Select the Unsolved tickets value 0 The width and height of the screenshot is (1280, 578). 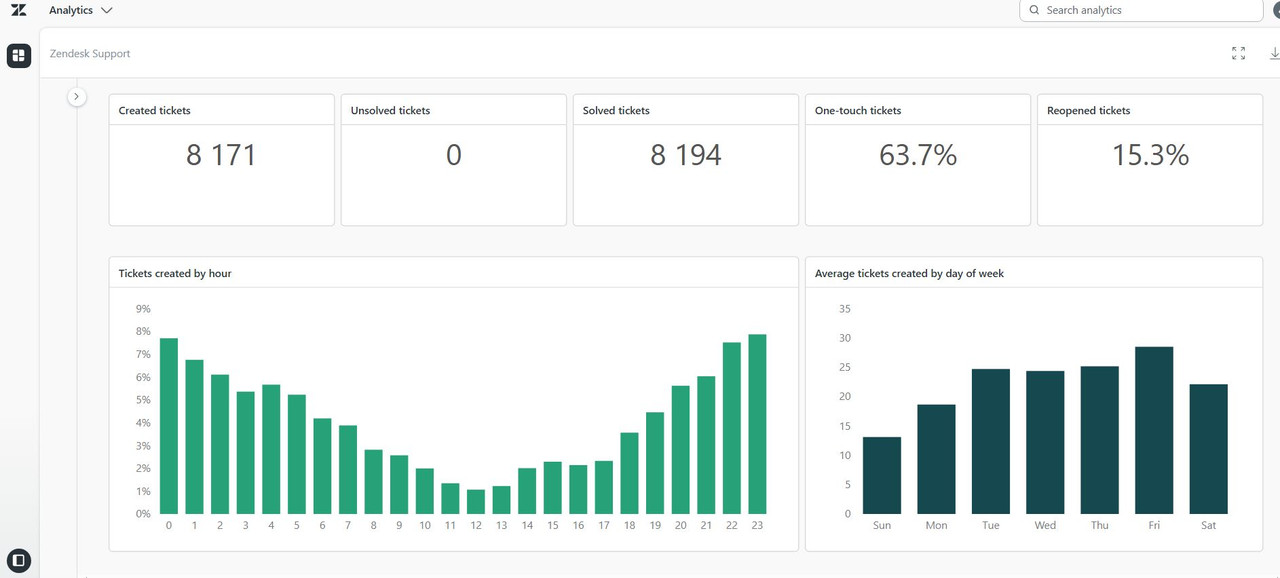pyautogui.click(x=454, y=155)
